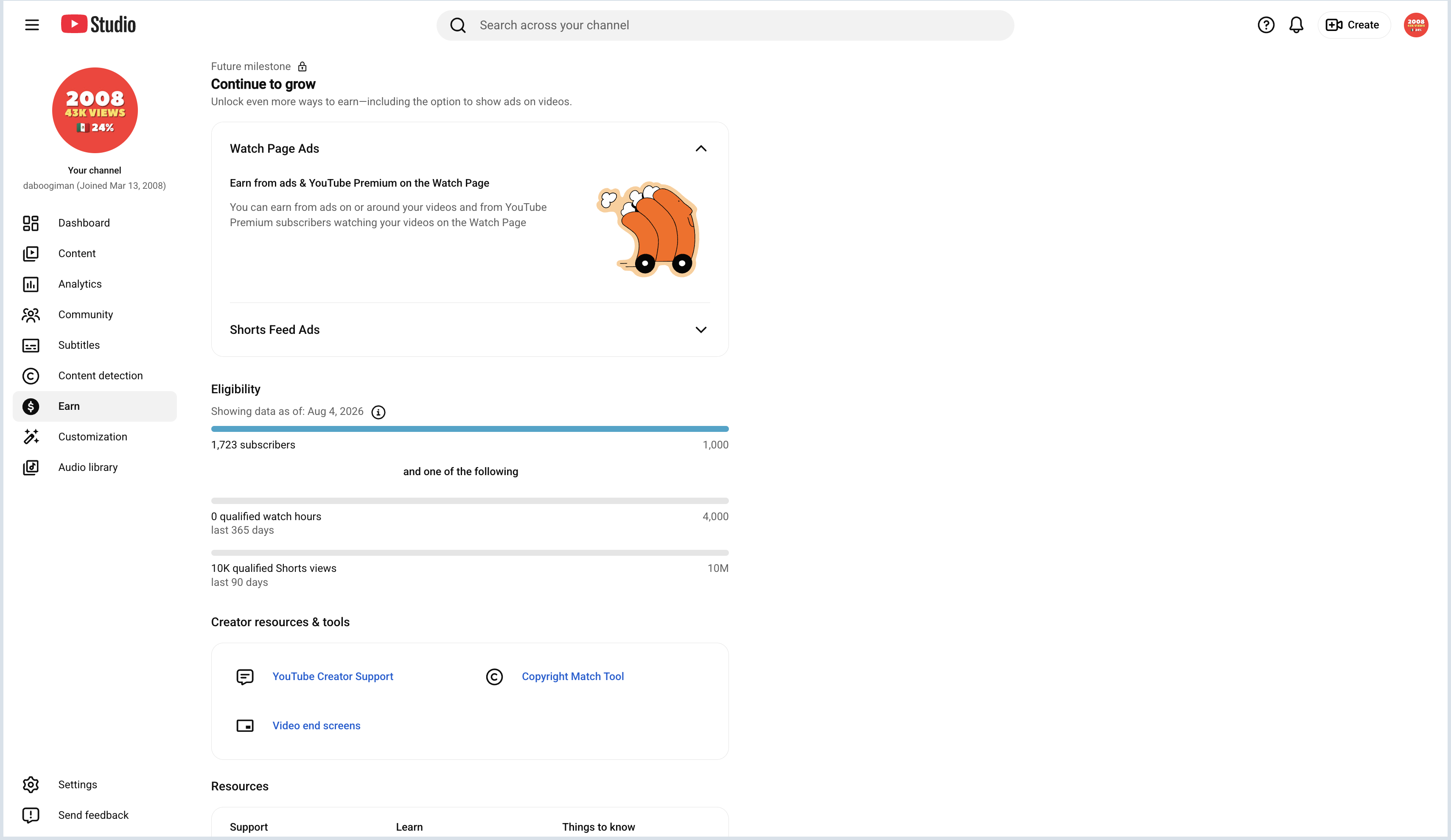Click the Things to know heading
Screen dimensions: 1451x840
[x=598, y=827]
